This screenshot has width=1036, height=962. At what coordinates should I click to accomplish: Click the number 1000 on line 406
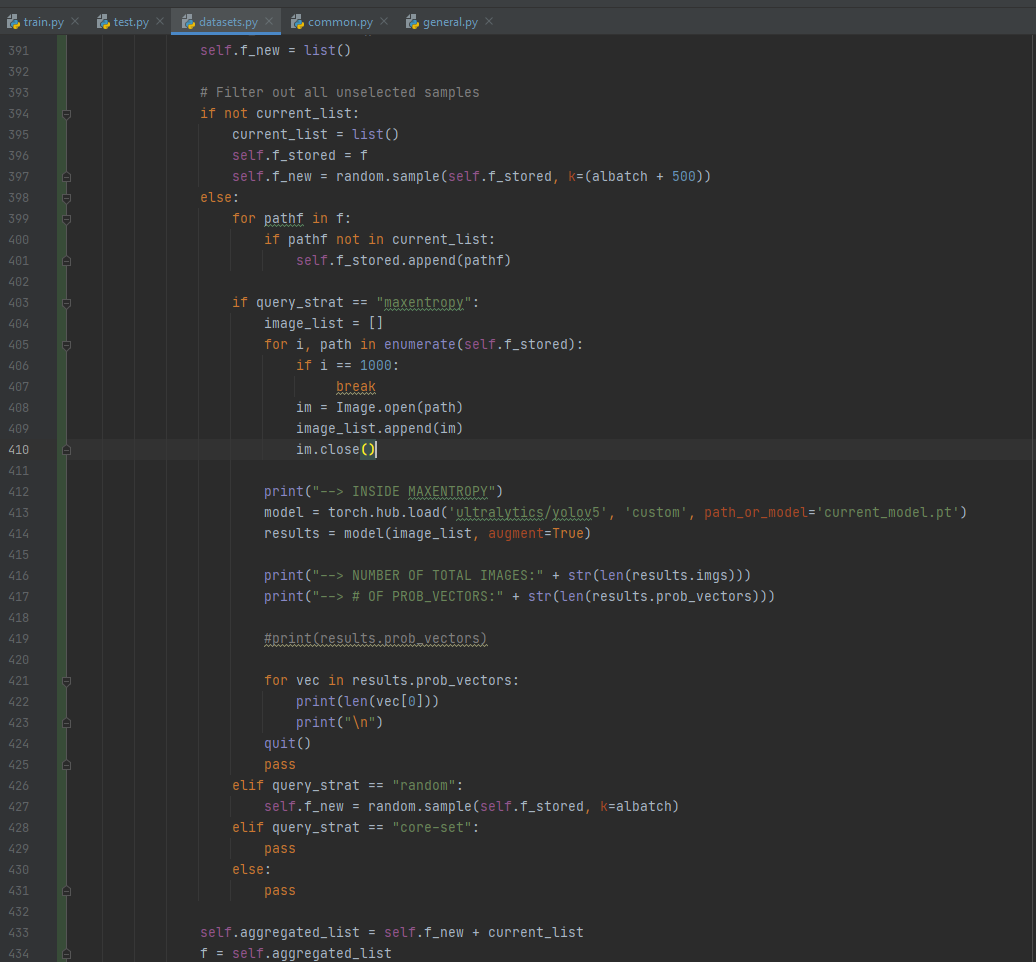click(x=375, y=365)
